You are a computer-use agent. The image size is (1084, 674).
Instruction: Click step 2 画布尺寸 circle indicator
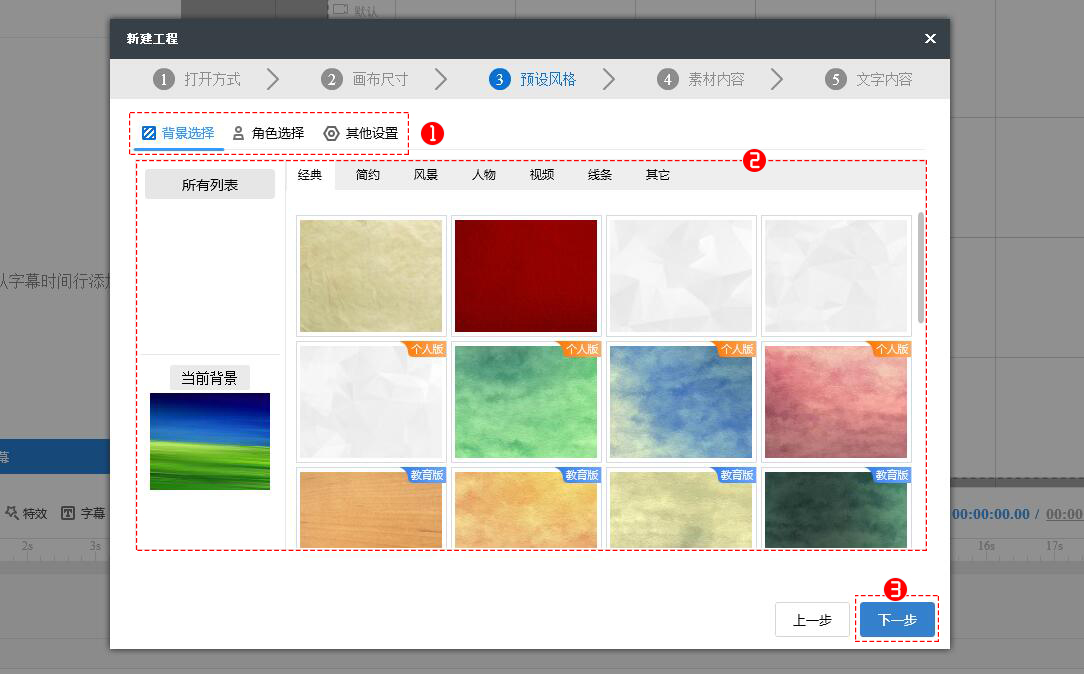[331, 78]
